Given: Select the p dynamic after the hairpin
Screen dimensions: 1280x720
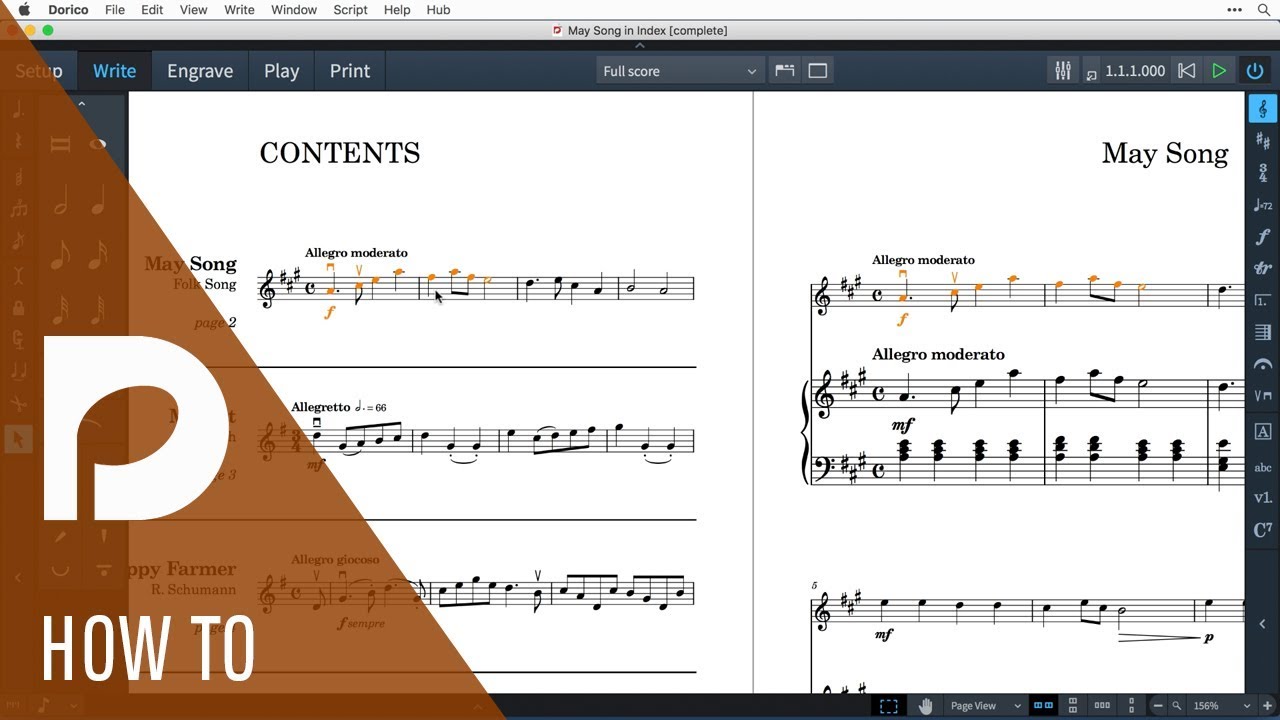Looking at the screenshot, I should tap(1208, 637).
